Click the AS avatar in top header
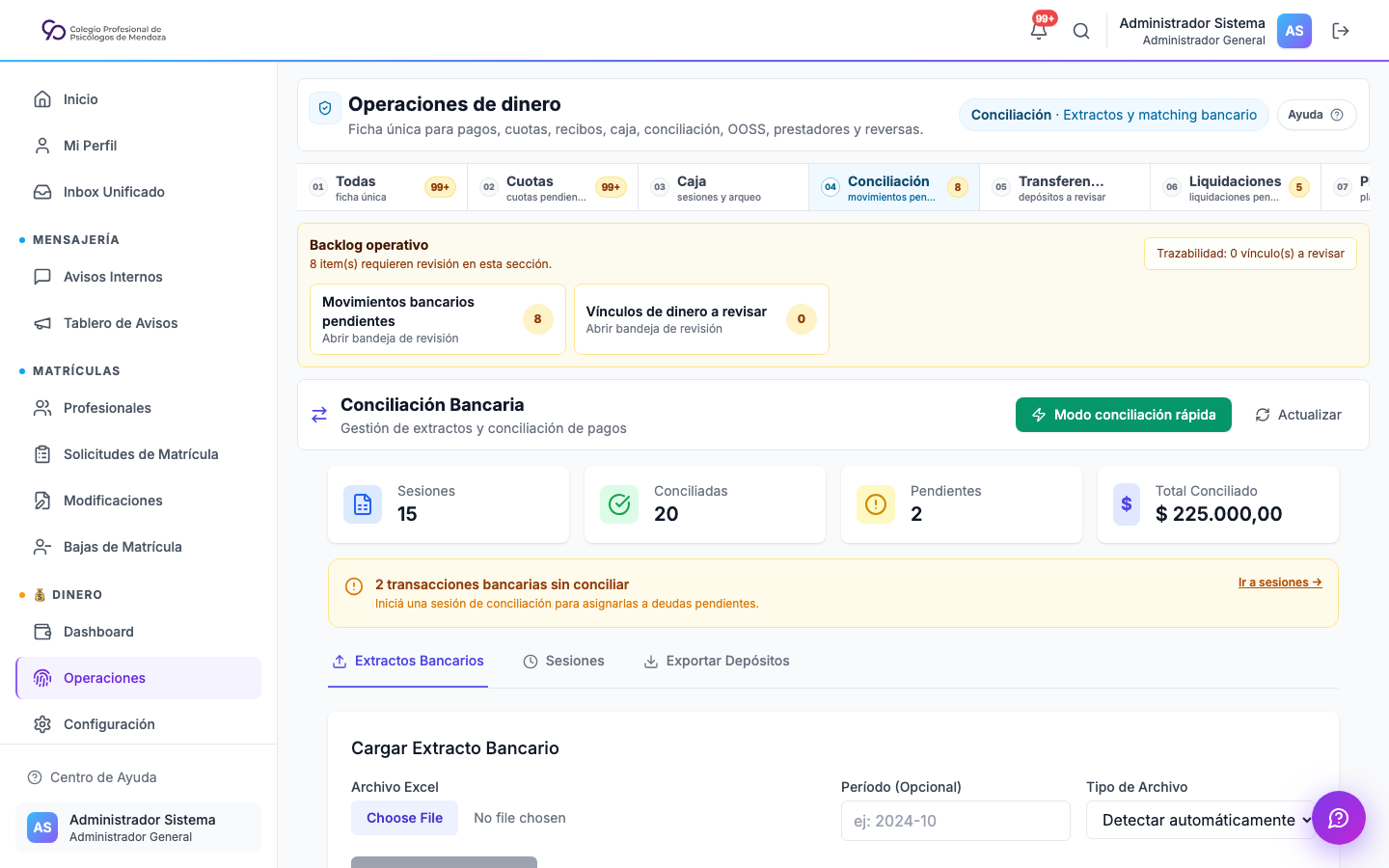The image size is (1389, 868). pos(1294,31)
